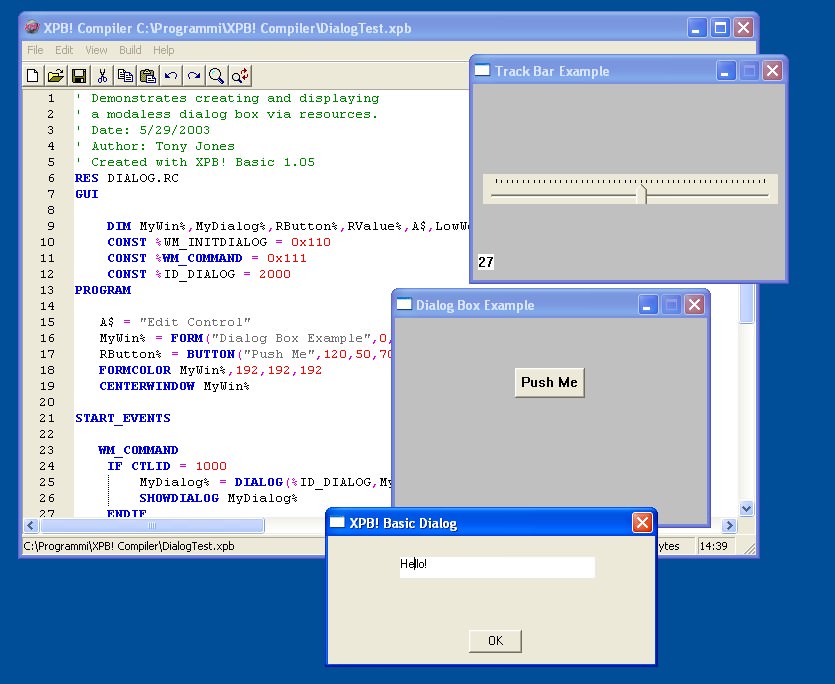Click the WM_COMMAND line 23
This screenshot has height=684, width=835.
click(138, 450)
